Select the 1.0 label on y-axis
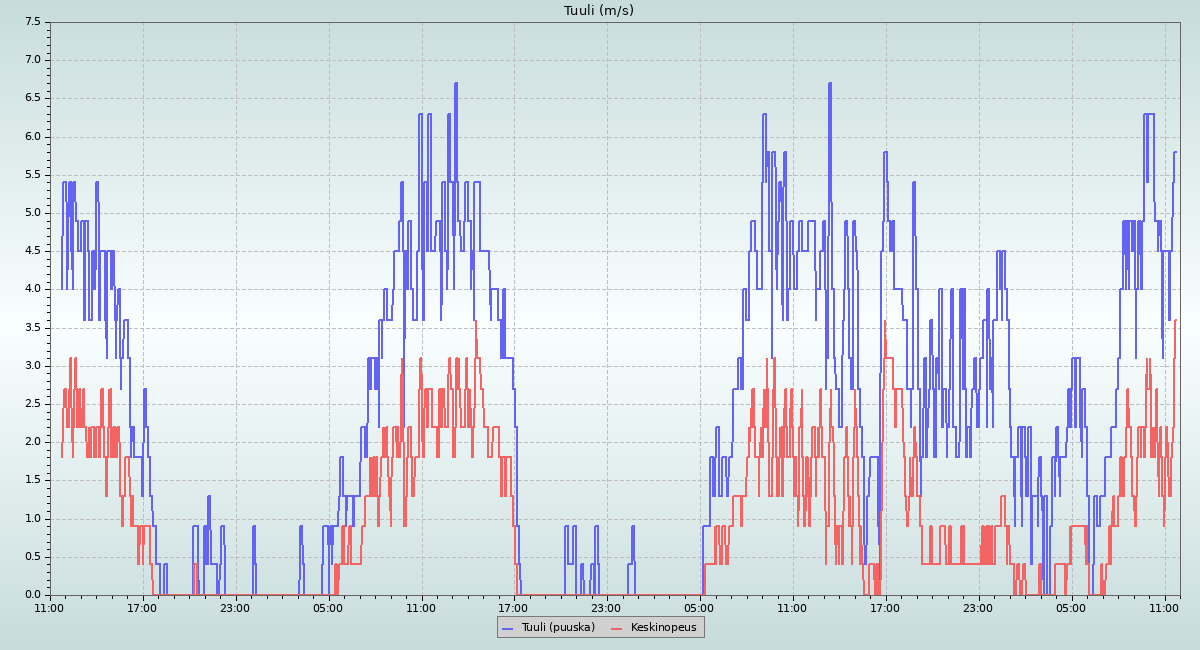The height and width of the screenshot is (650, 1200). 32,518
